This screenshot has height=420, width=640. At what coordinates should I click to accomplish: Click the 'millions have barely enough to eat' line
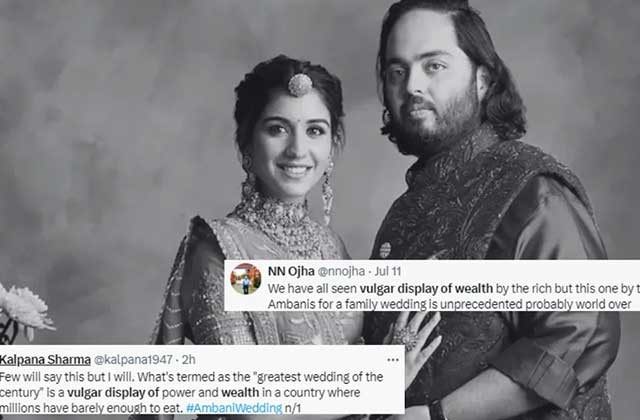click(x=91, y=408)
